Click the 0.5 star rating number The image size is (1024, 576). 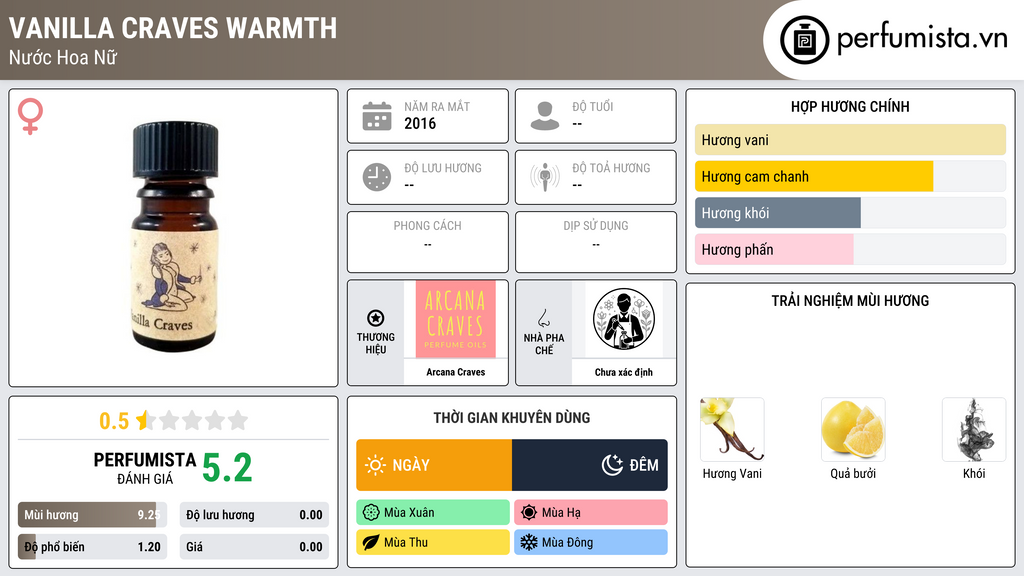point(114,421)
